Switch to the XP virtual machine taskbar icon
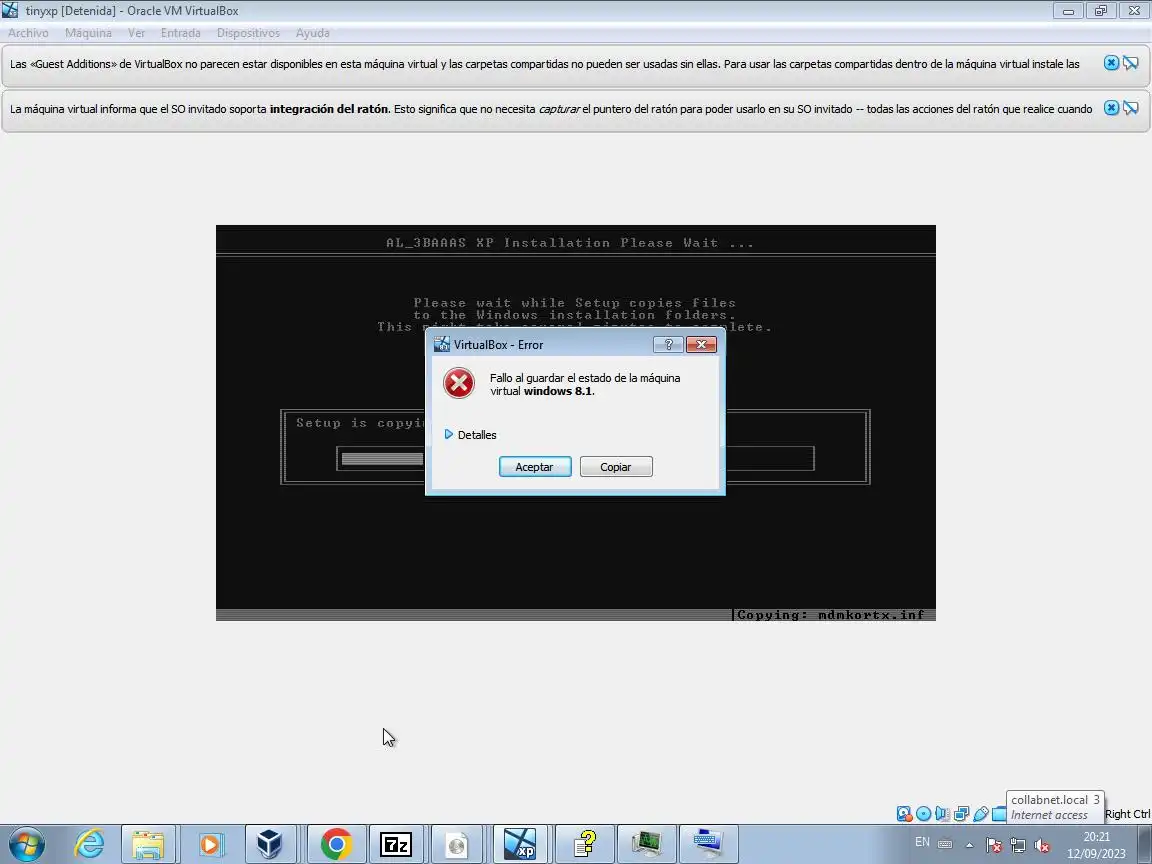The width and height of the screenshot is (1152, 864). [520, 843]
